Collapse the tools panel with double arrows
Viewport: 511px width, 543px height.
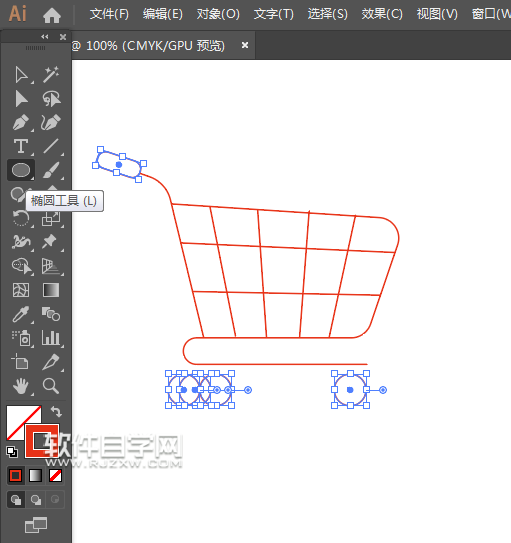click(x=45, y=37)
